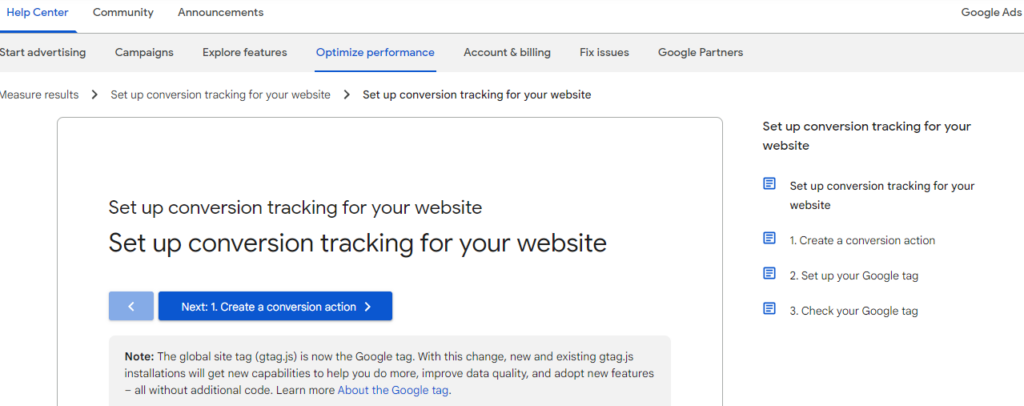This screenshot has height=406, width=1024.
Task: Go to Fix issues section
Action: [x=604, y=52]
